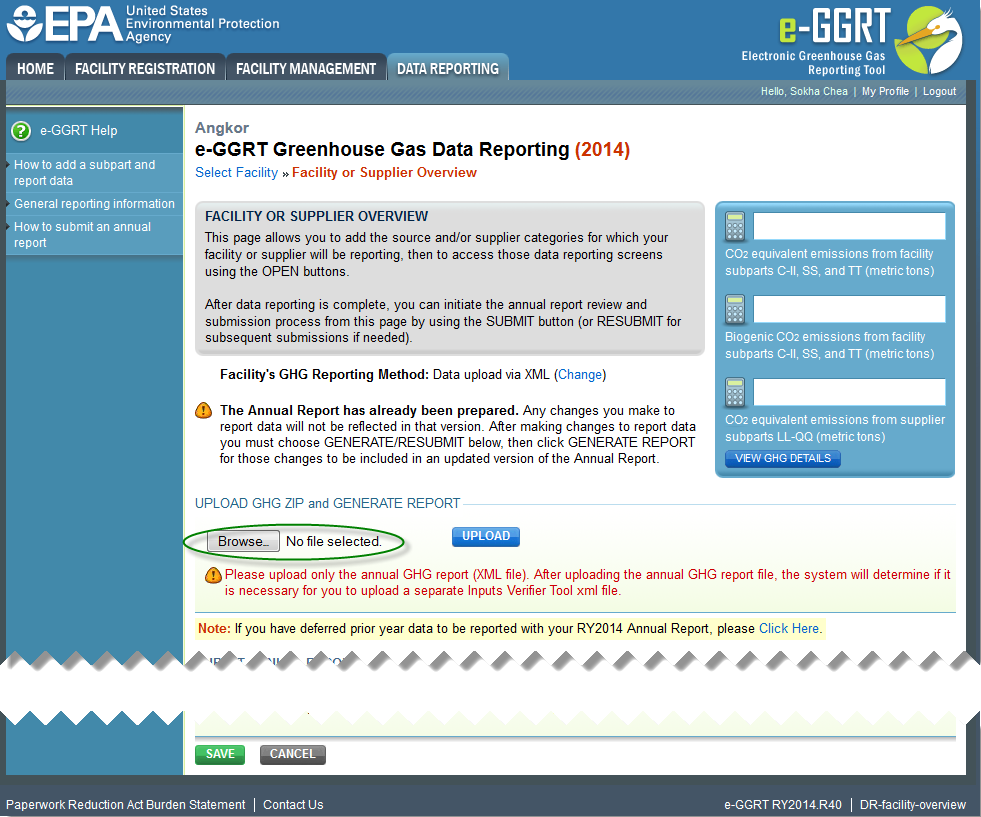This screenshot has width=981, height=817.
Task: Click calculator icon for CO2 equivalent facility emissions
Action: (735, 226)
